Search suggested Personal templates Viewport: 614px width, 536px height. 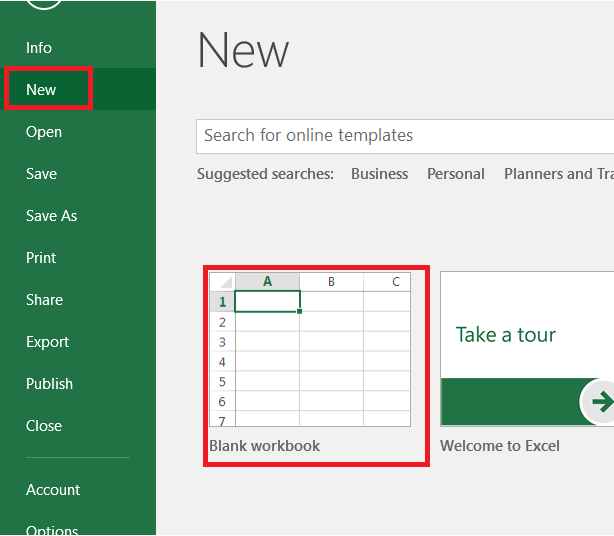click(x=456, y=174)
